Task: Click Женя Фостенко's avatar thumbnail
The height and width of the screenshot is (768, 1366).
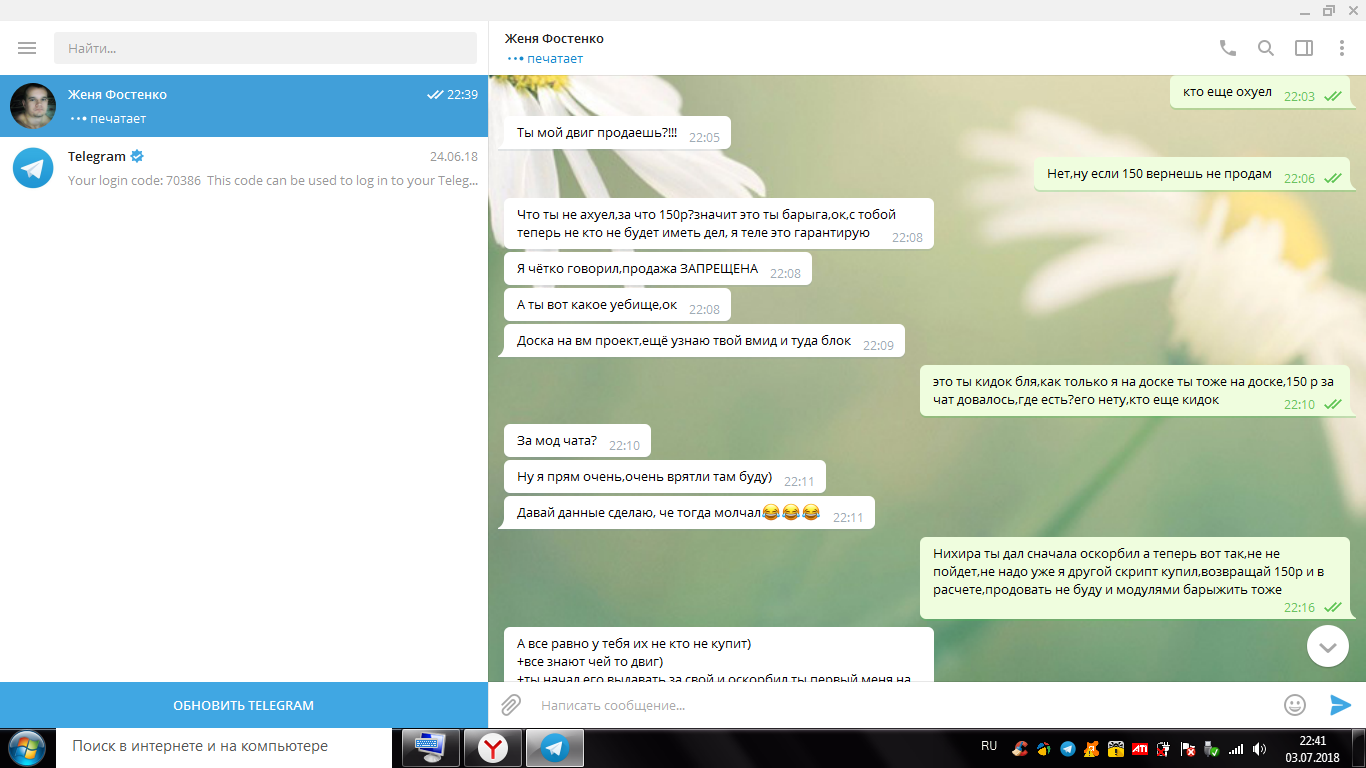Action: pyautogui.click(x=33, y=106)
